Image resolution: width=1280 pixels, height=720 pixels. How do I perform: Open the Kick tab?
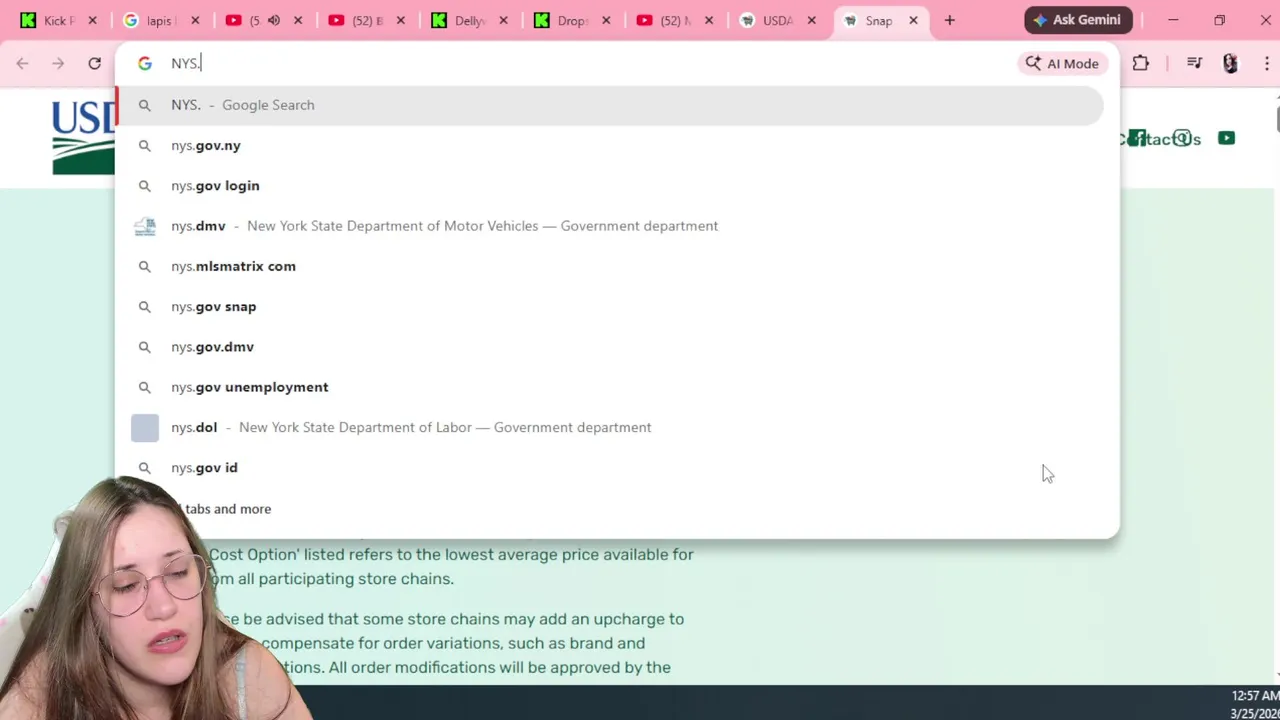[58, 20]
